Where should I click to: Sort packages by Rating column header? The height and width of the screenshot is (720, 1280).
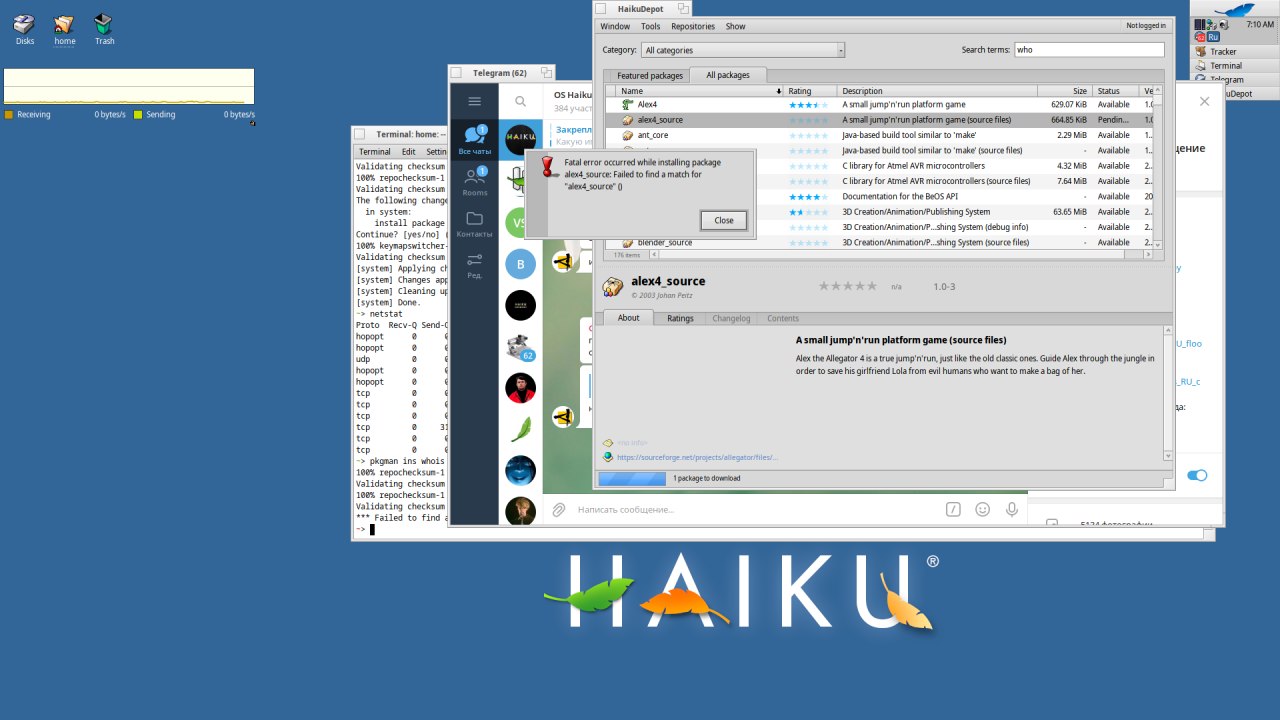click(x=811, y=91)
